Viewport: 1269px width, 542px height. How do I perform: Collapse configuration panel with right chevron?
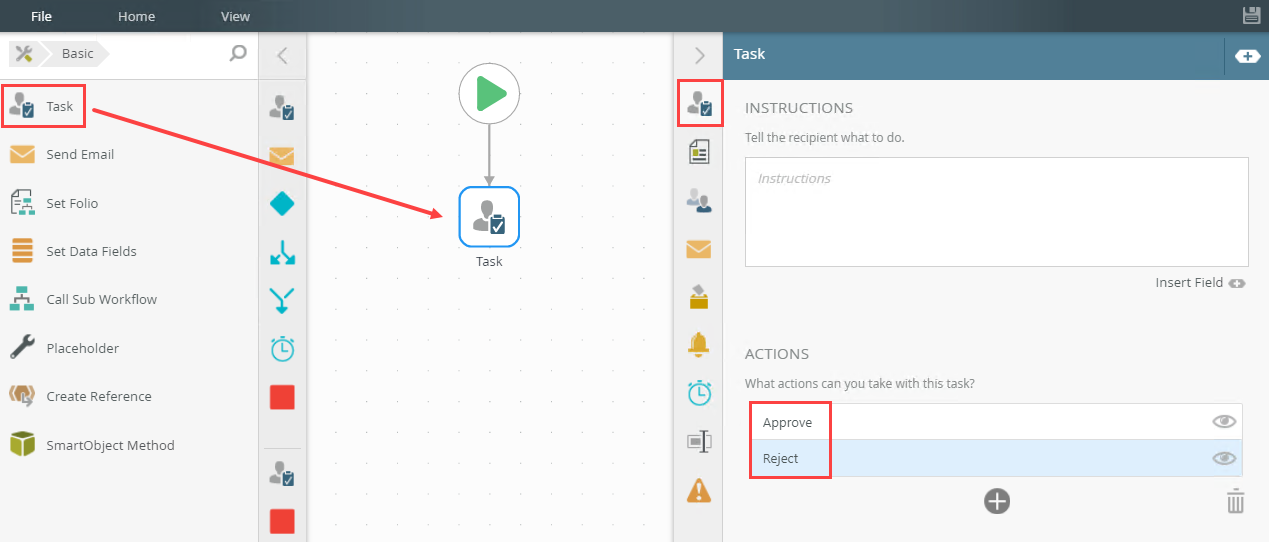(x=700, y=56)
